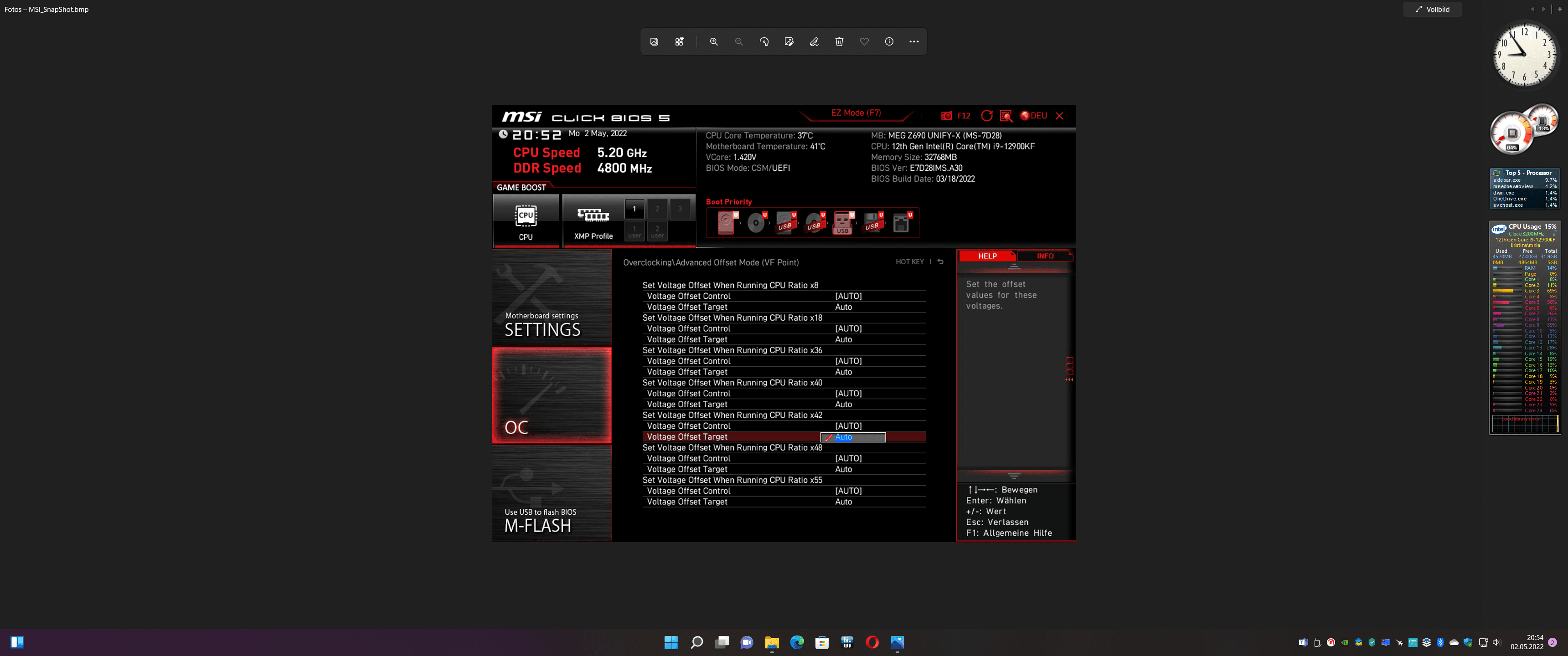Open Voltage Offset Control for Ratio x42

[784, 426]
